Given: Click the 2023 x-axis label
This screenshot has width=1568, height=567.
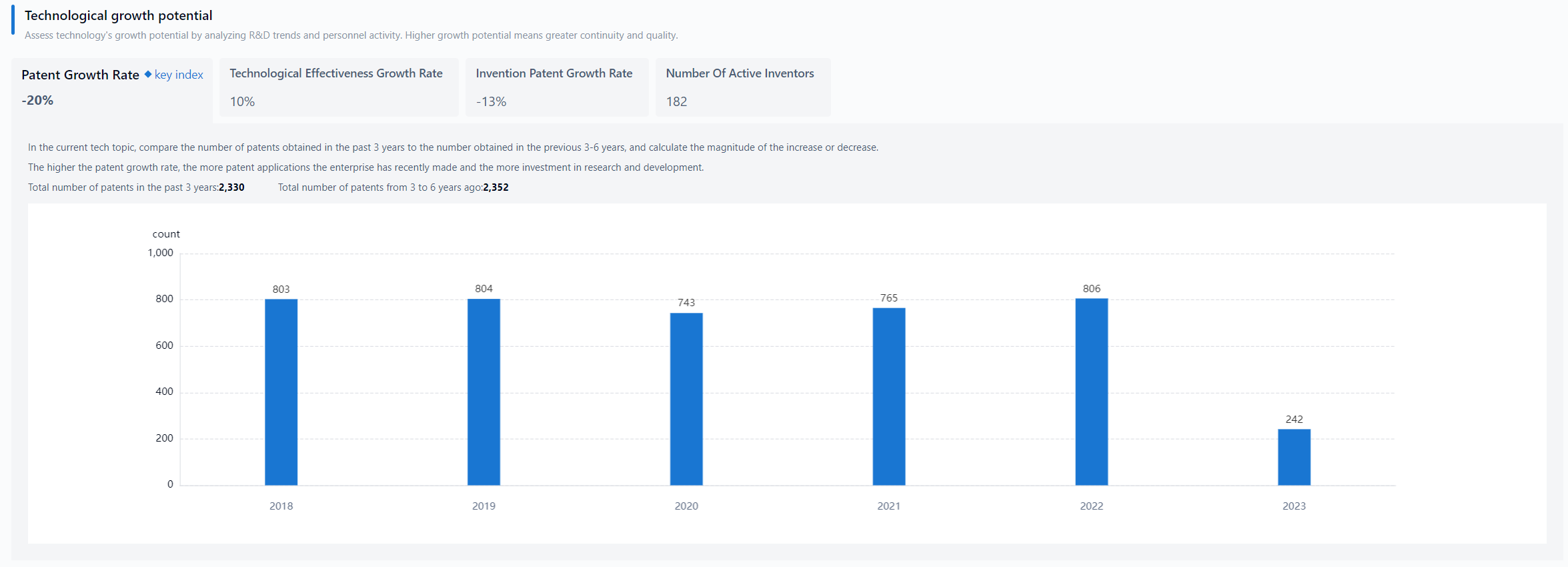Looking at the screenshot, I should (x=1294, y=506).
